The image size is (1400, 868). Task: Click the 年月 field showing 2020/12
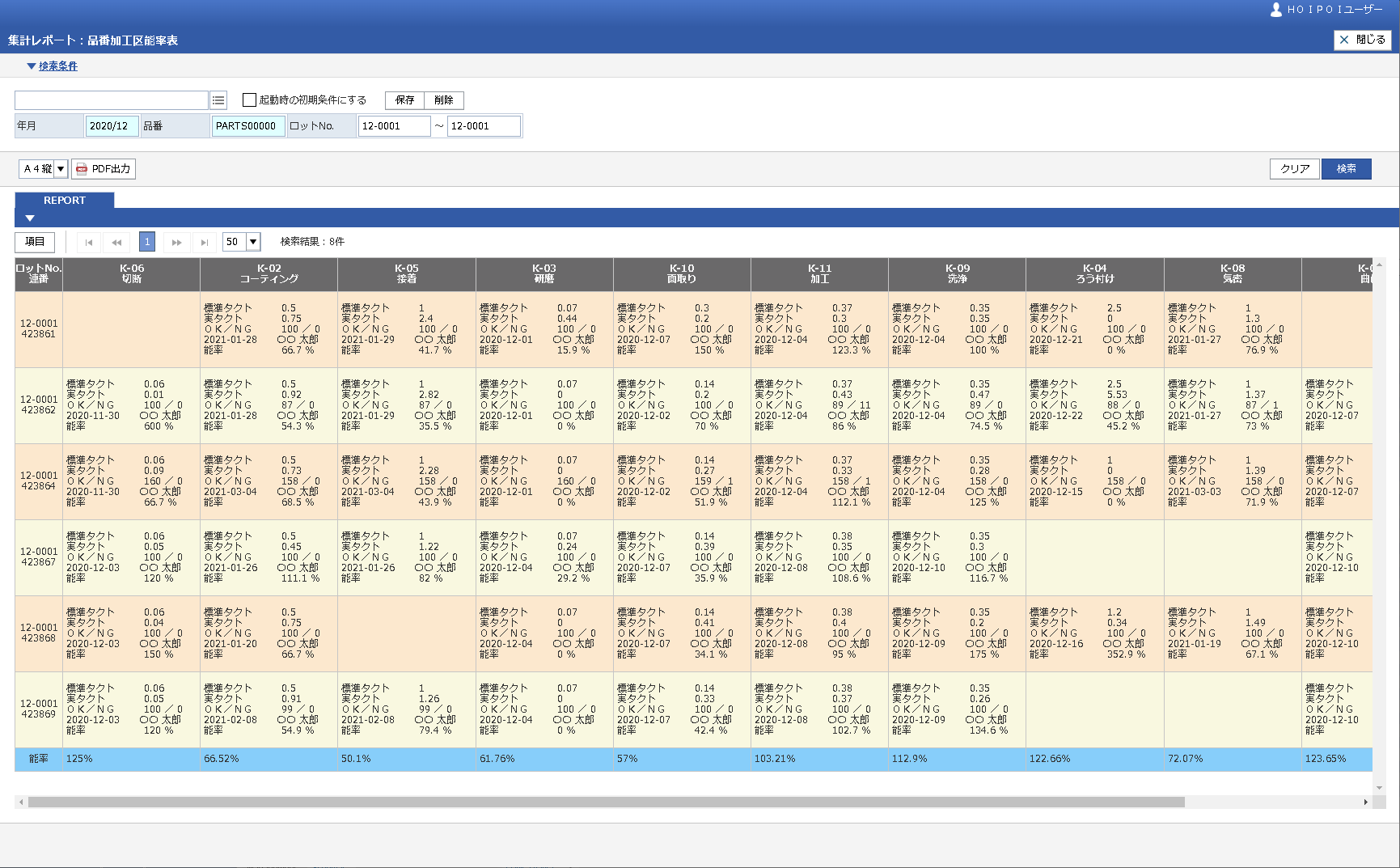coord(112,126)
